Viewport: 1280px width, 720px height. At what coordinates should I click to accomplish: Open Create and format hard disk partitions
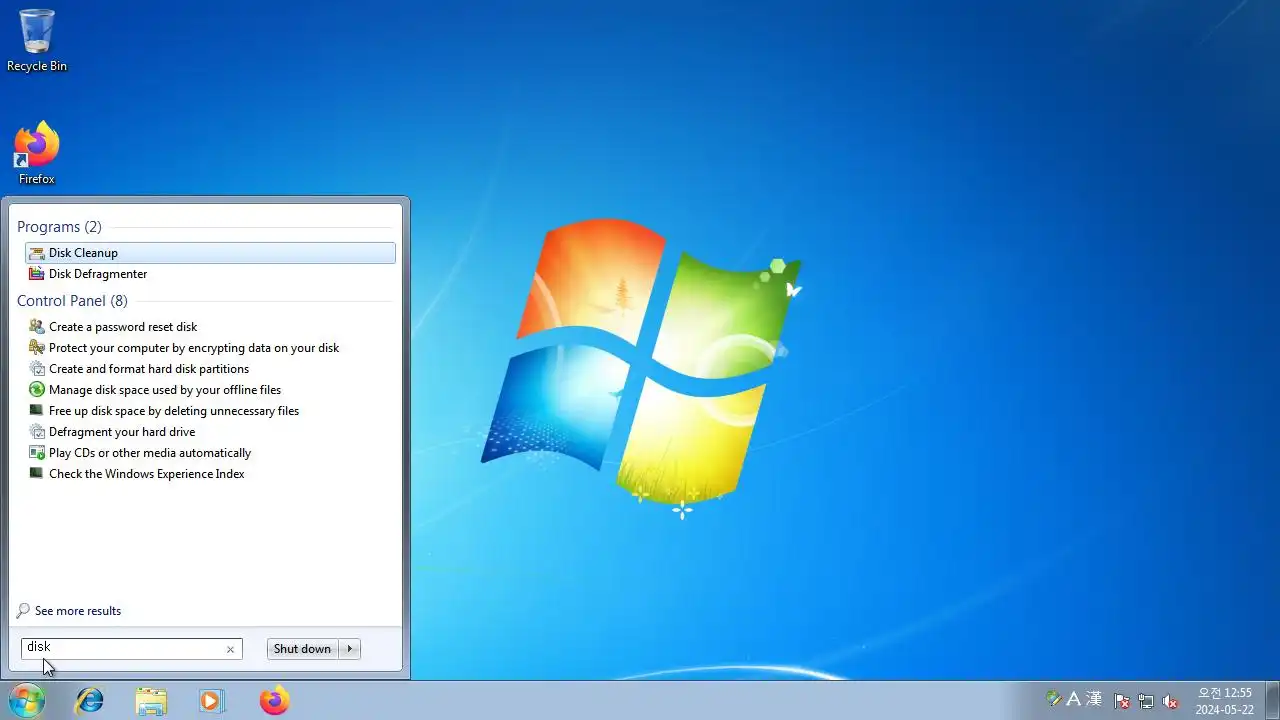tap(210, 369)
